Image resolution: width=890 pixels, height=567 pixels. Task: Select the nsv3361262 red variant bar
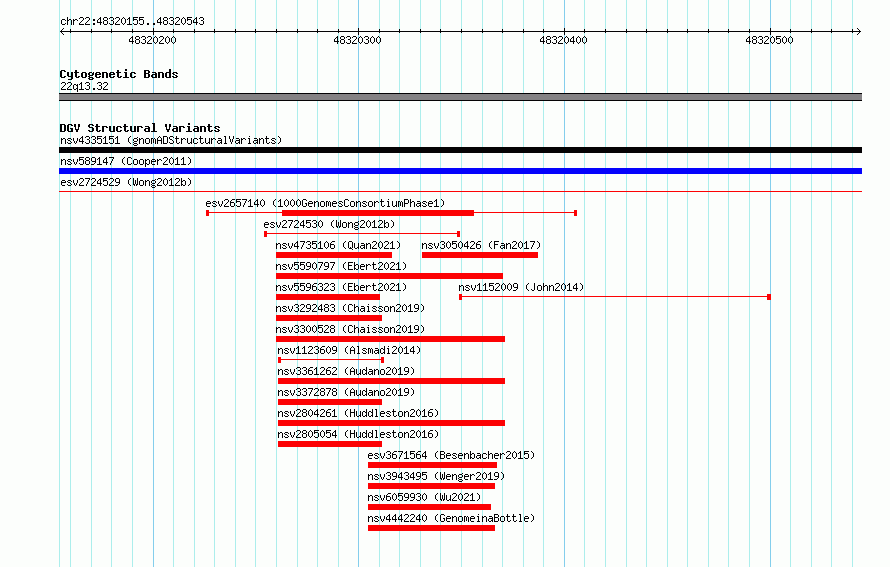coord(392,381)
